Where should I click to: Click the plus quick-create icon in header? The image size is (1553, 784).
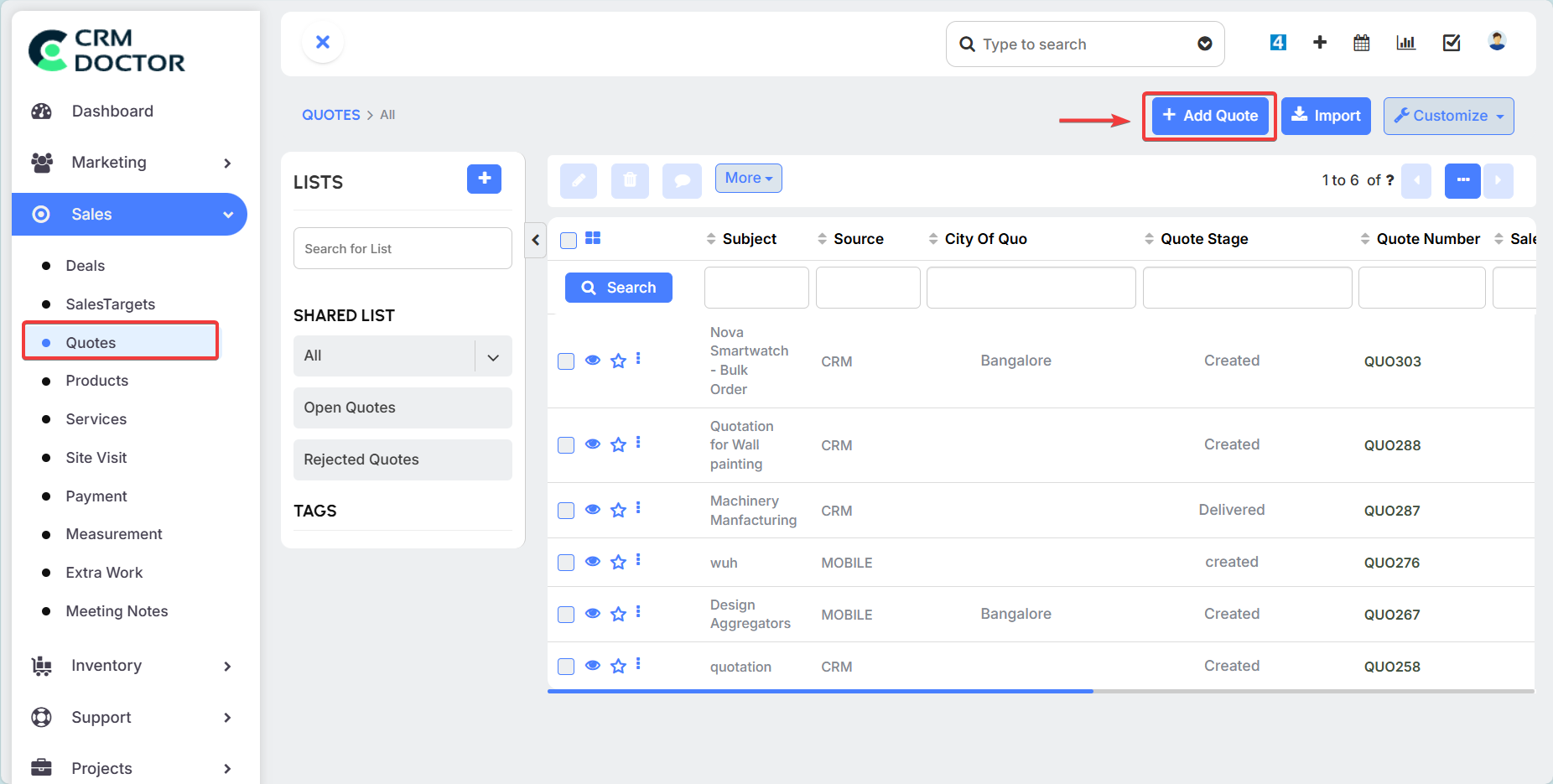[1319, 43]
